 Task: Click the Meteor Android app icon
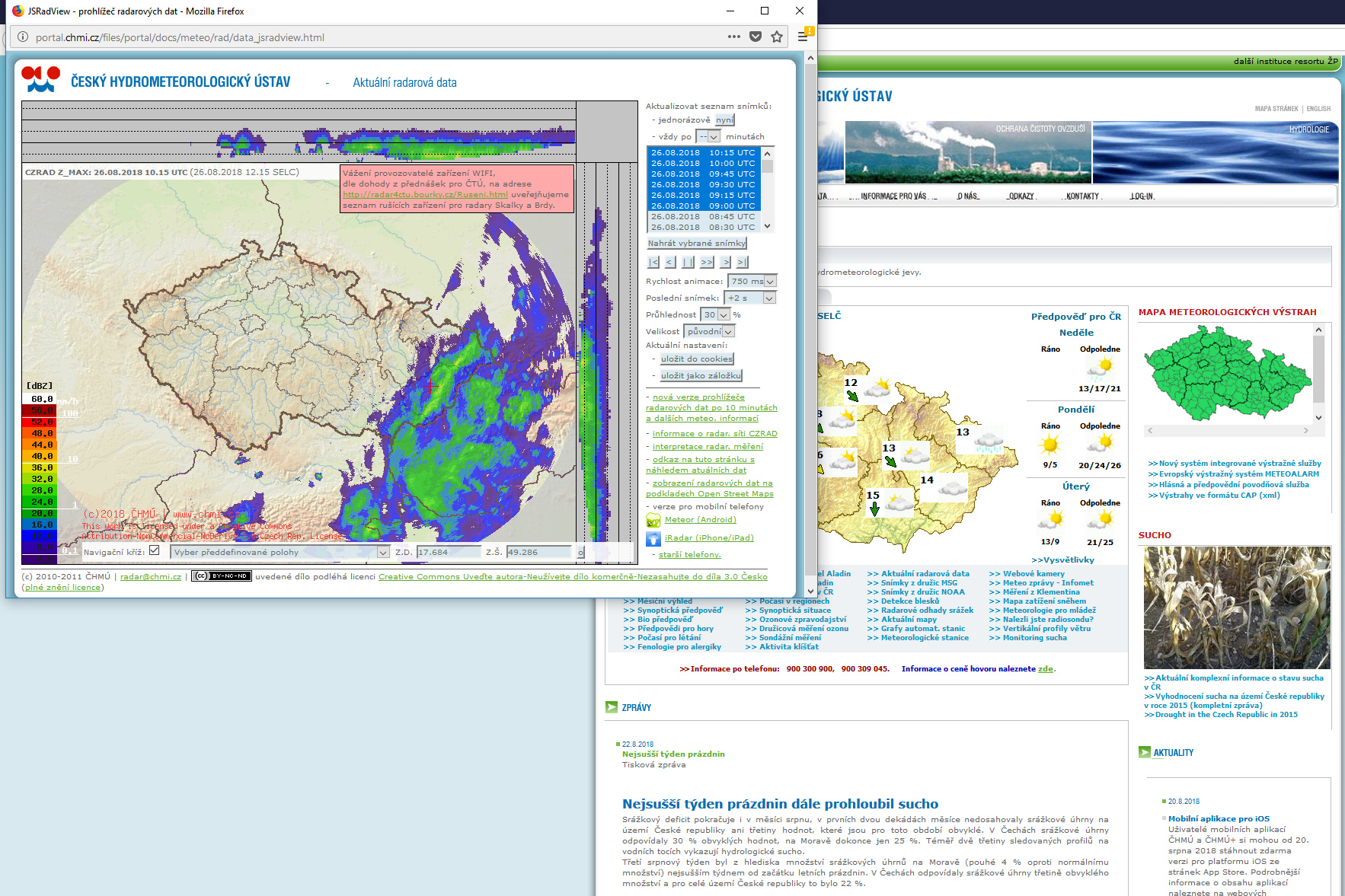[653, 520]
